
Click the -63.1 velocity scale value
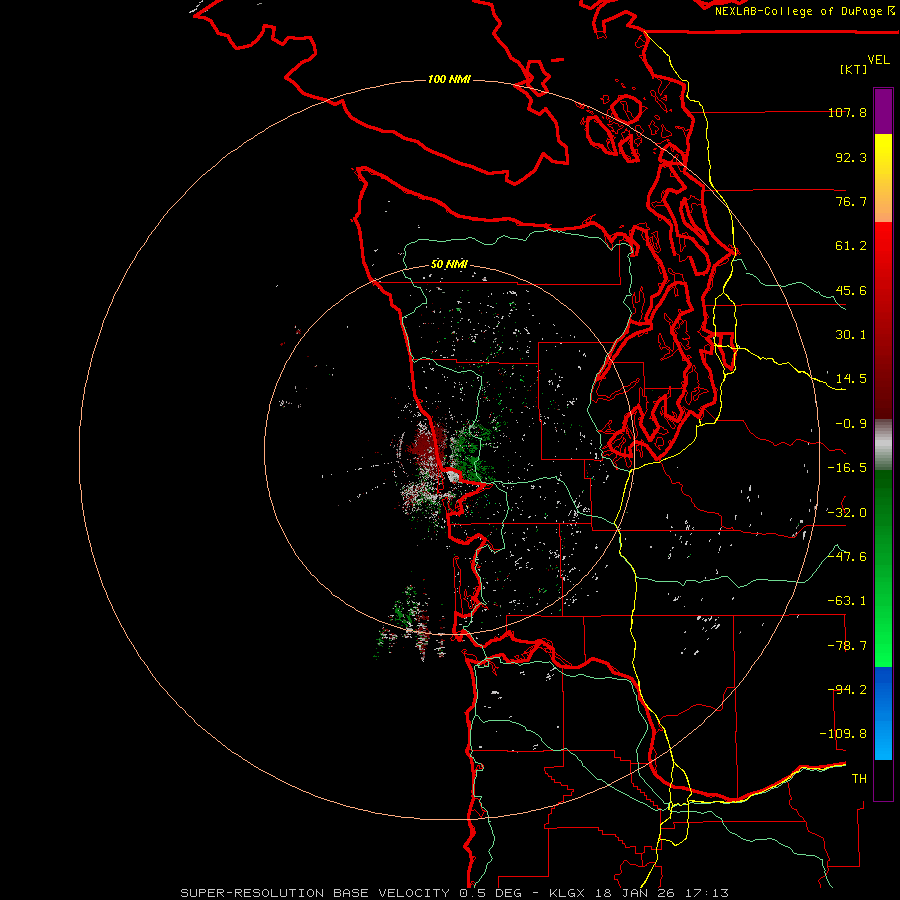coord(847,601)
